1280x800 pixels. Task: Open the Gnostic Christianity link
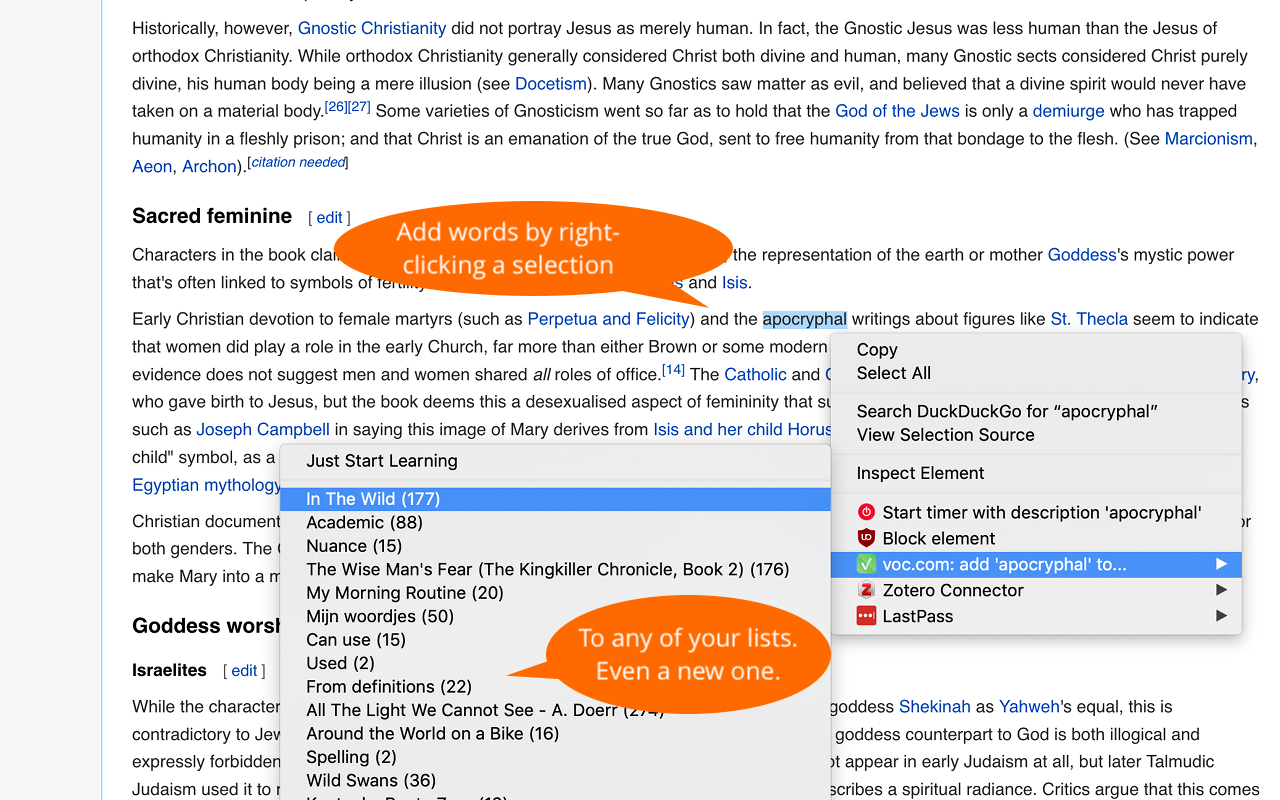[x=372, y=28]
